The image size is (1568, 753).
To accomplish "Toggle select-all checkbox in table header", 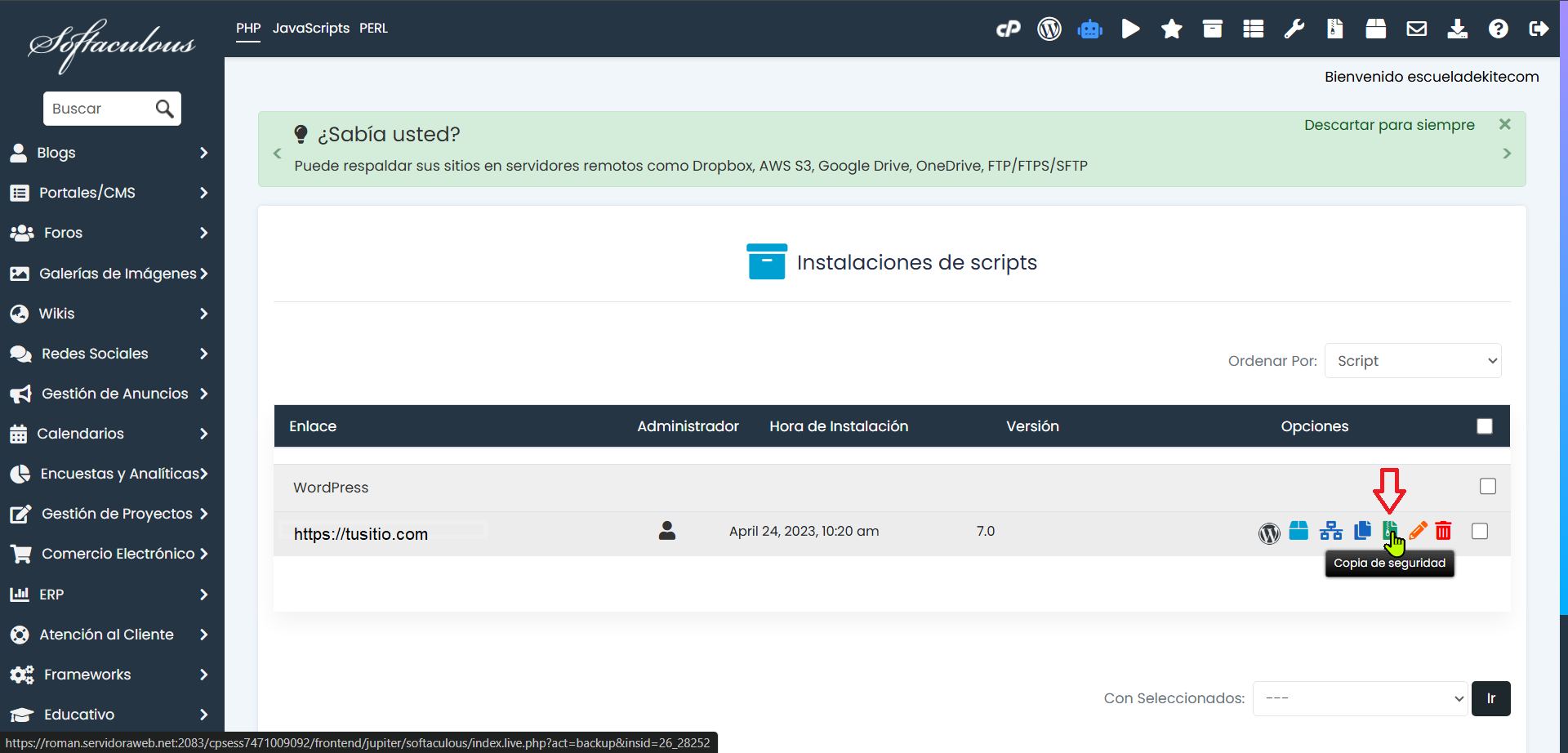I will (x=1485, y=426).
